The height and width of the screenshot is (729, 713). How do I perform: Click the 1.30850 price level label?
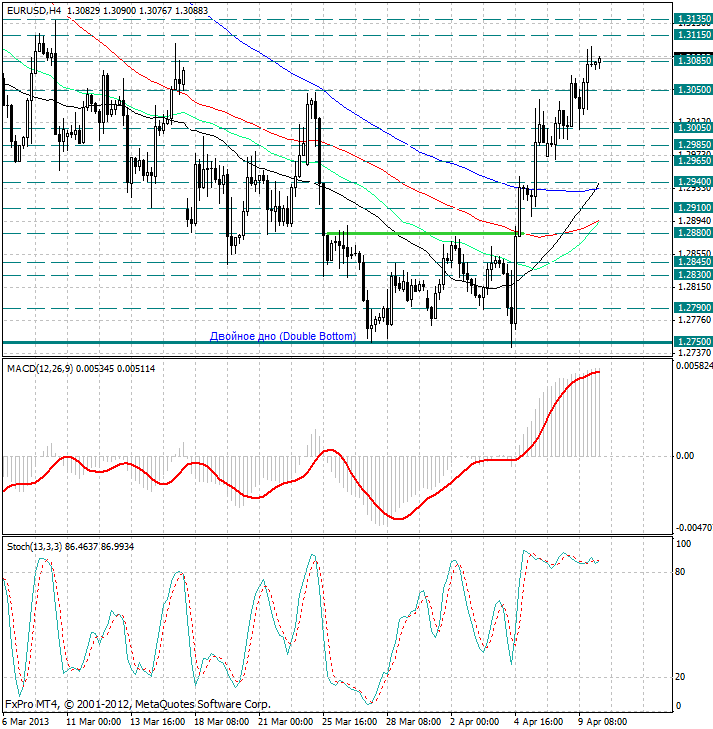[693, 60]
